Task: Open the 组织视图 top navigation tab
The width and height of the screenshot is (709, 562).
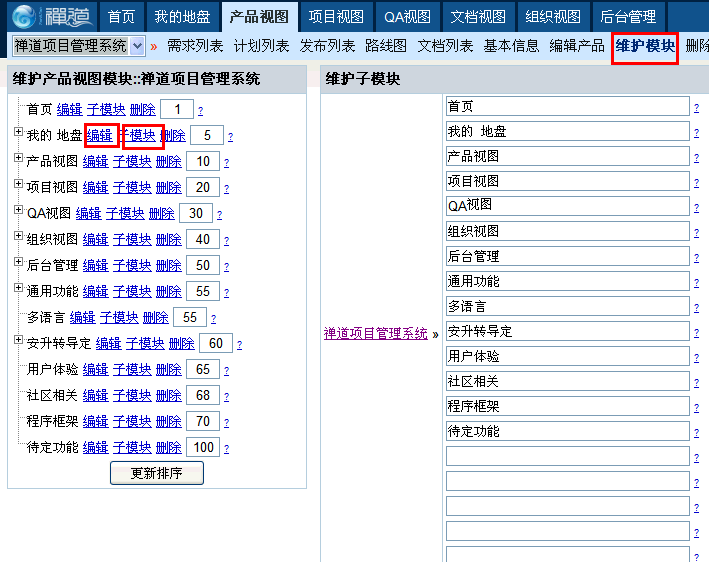Action: coord(553,17)
